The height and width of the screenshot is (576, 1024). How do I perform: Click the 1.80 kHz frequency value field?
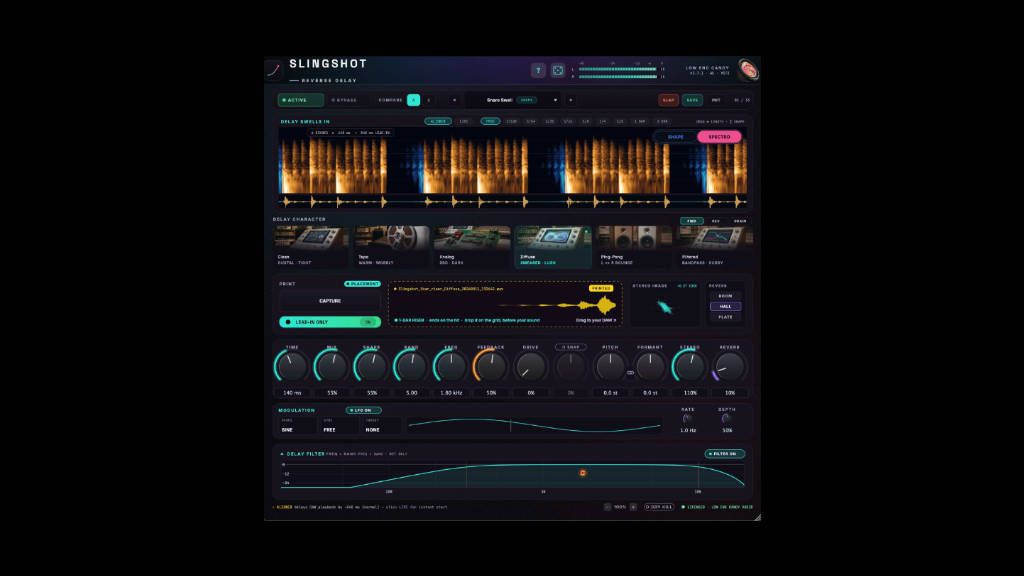451,393
